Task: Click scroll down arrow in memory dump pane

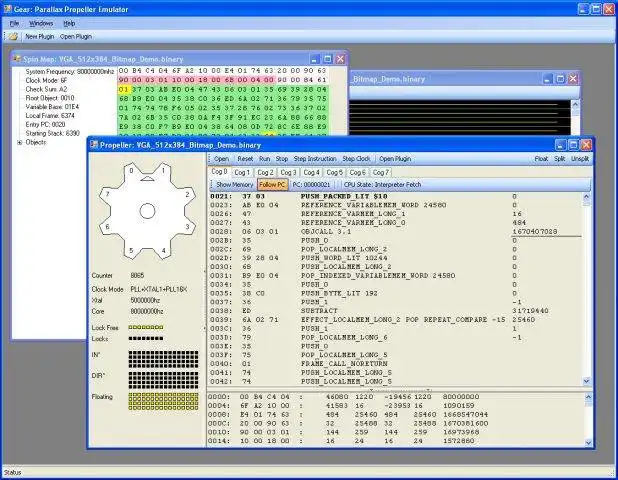Action: coord(588,443)
